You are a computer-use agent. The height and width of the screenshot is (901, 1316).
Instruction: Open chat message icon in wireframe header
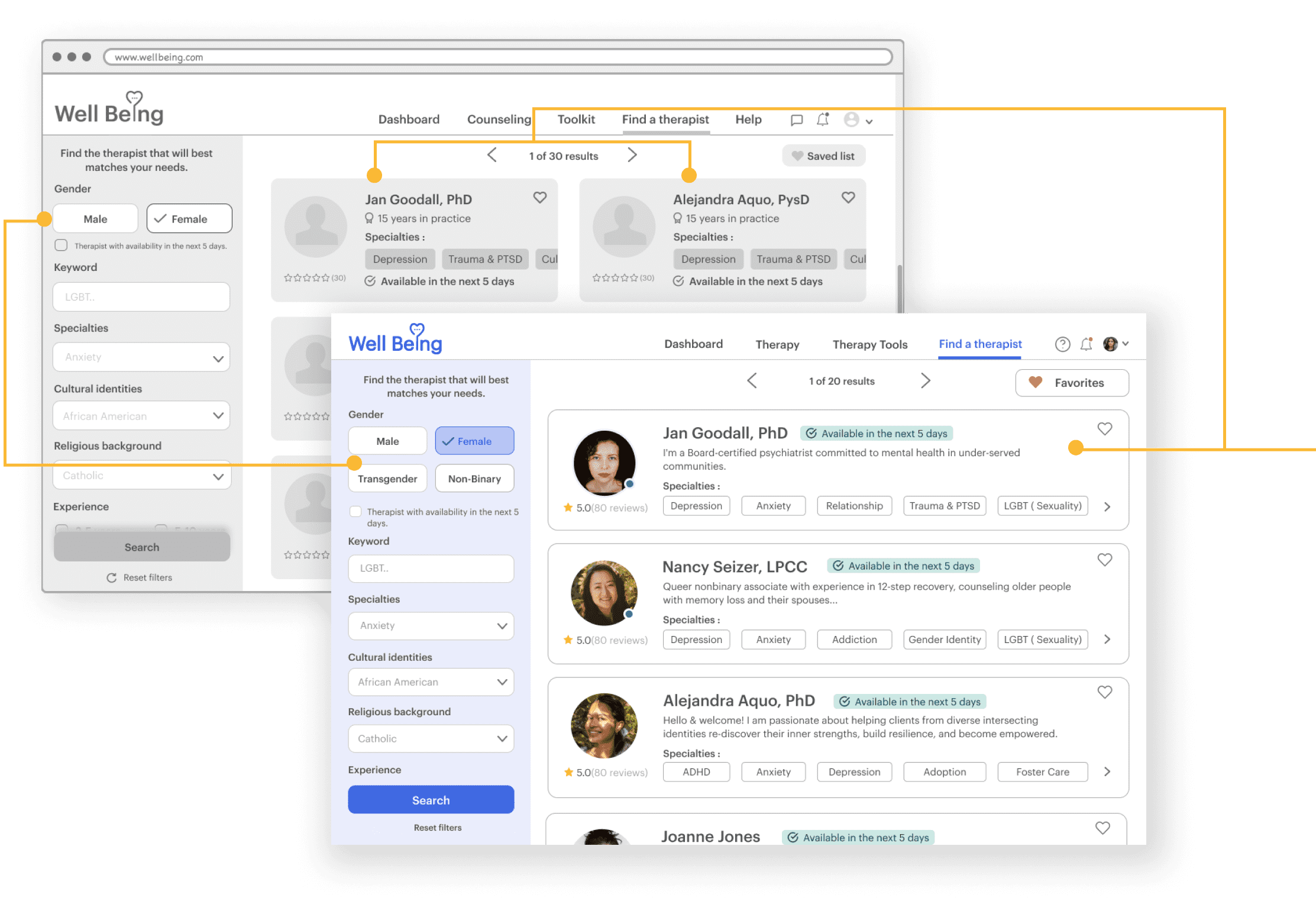pos(797,120)
